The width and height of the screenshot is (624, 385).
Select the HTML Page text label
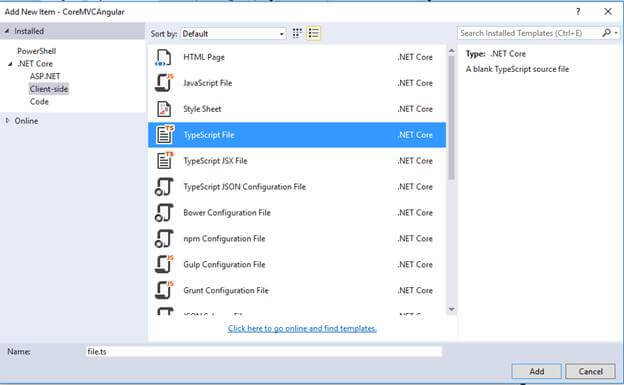pyautogui.click(x=204, y=57)
